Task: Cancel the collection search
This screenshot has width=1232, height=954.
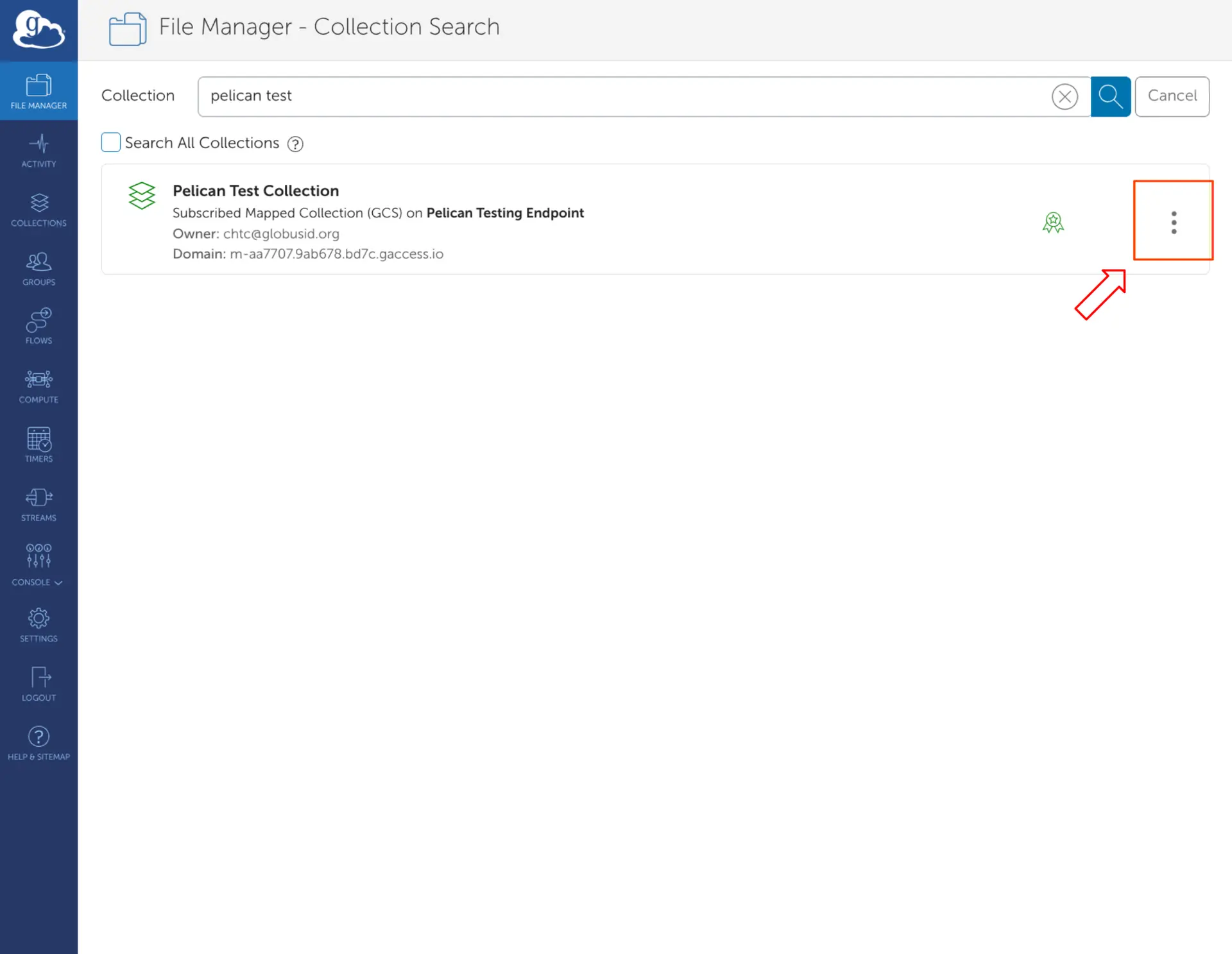Action: [1172, 96]
